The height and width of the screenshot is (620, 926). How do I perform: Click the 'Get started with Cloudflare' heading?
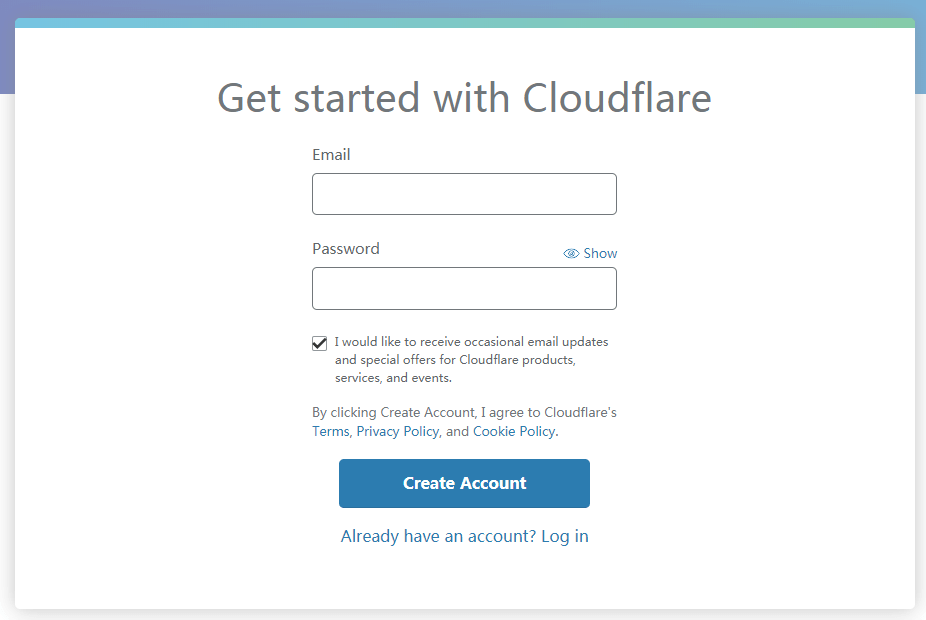pyautogui.click(x=464, y=98)
